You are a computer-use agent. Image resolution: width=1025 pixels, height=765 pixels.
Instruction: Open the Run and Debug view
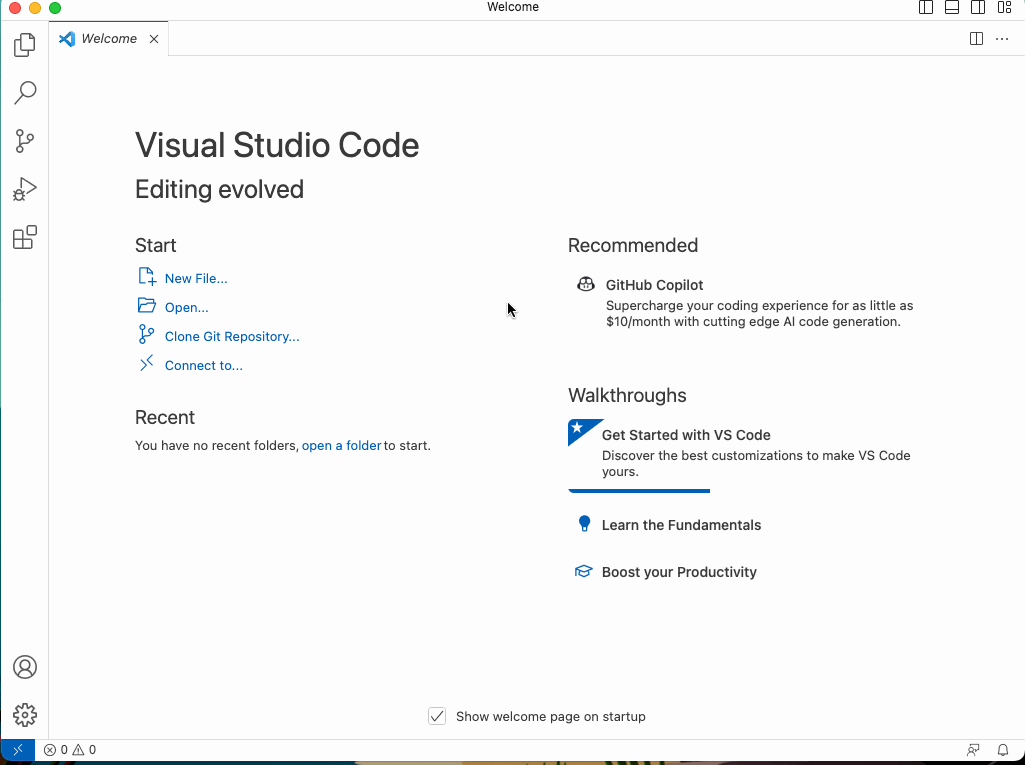point(25,189)
